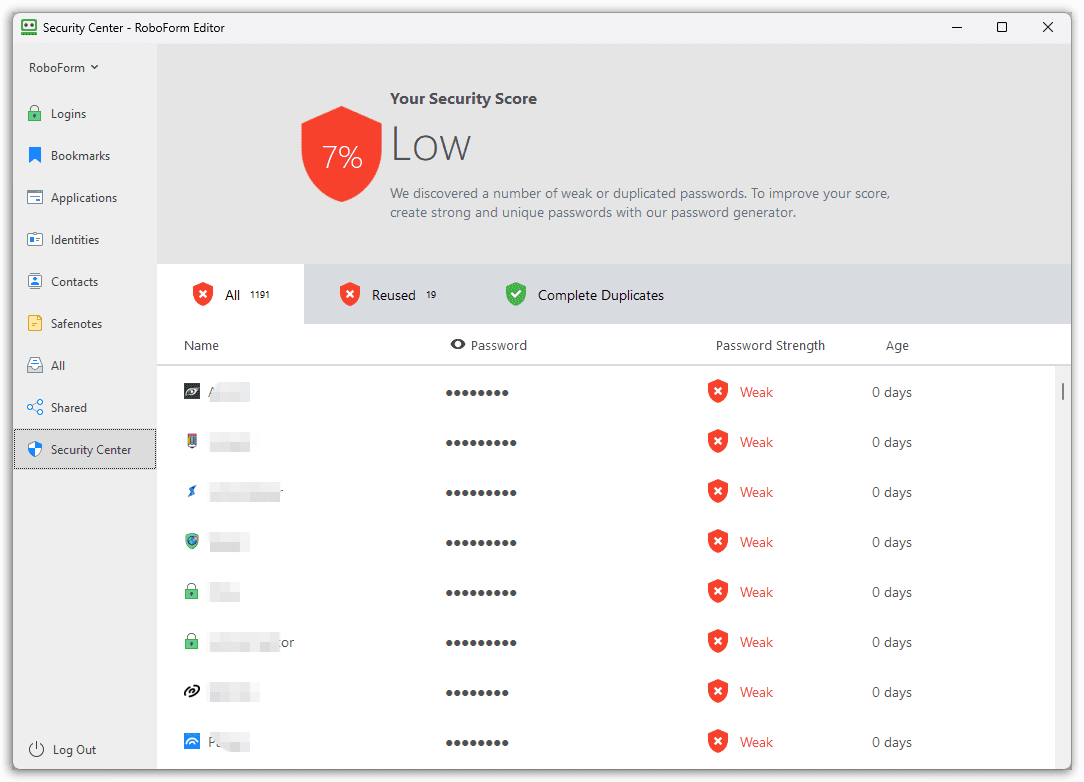The height and width of the screenshot is (782, 1084).
Task: Click the green padlock beside name ending 'or'
Action: (x=191, y=641)
